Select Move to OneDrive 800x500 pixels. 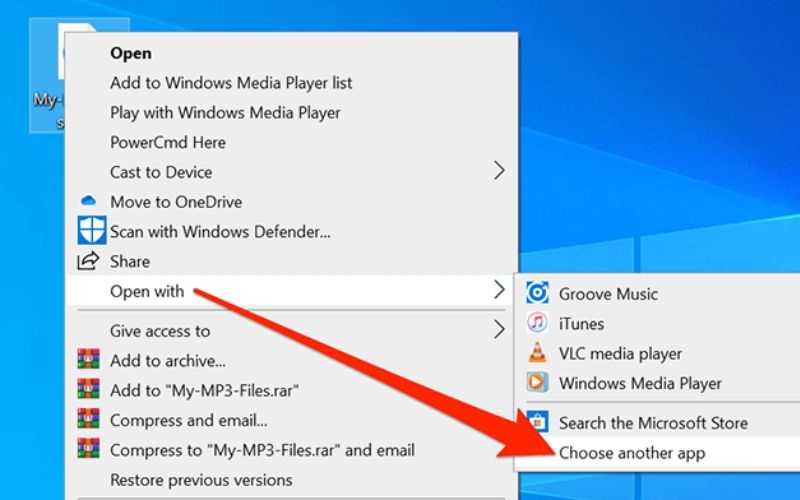[291, 202]
